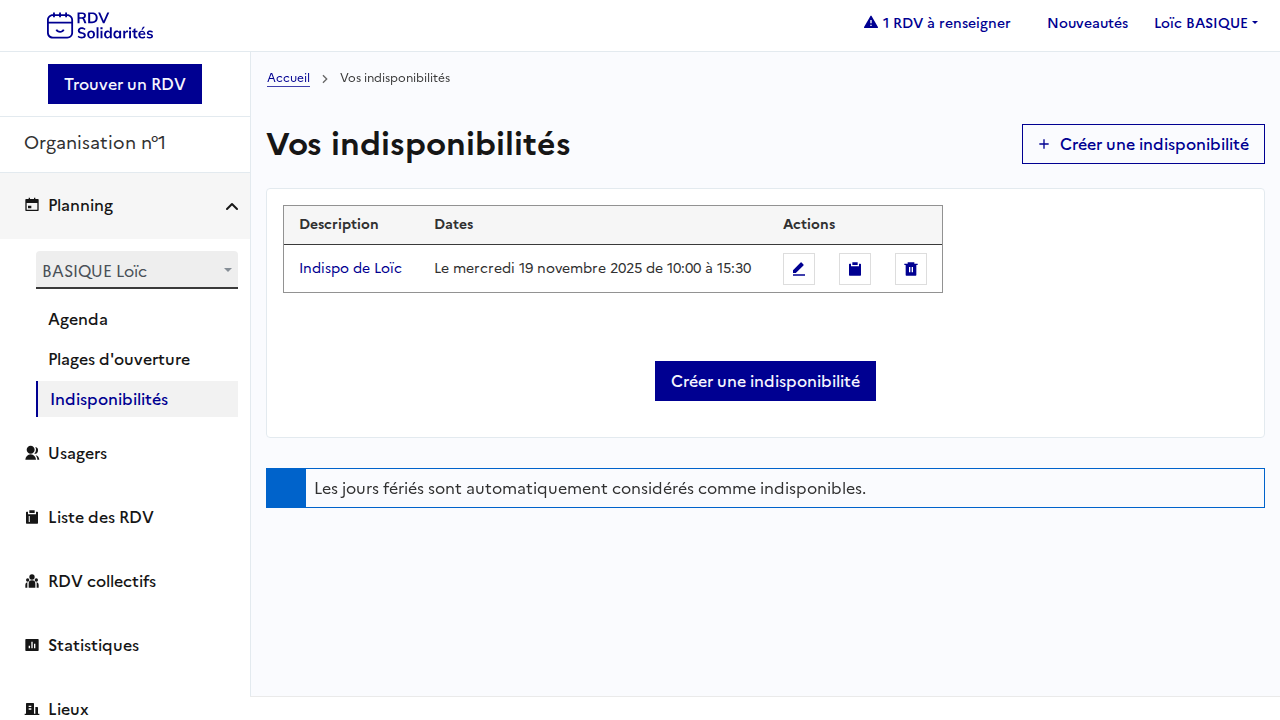Open the Loïc BASIQUE user menu
1280x720 pixels.
click(1205, 23)
